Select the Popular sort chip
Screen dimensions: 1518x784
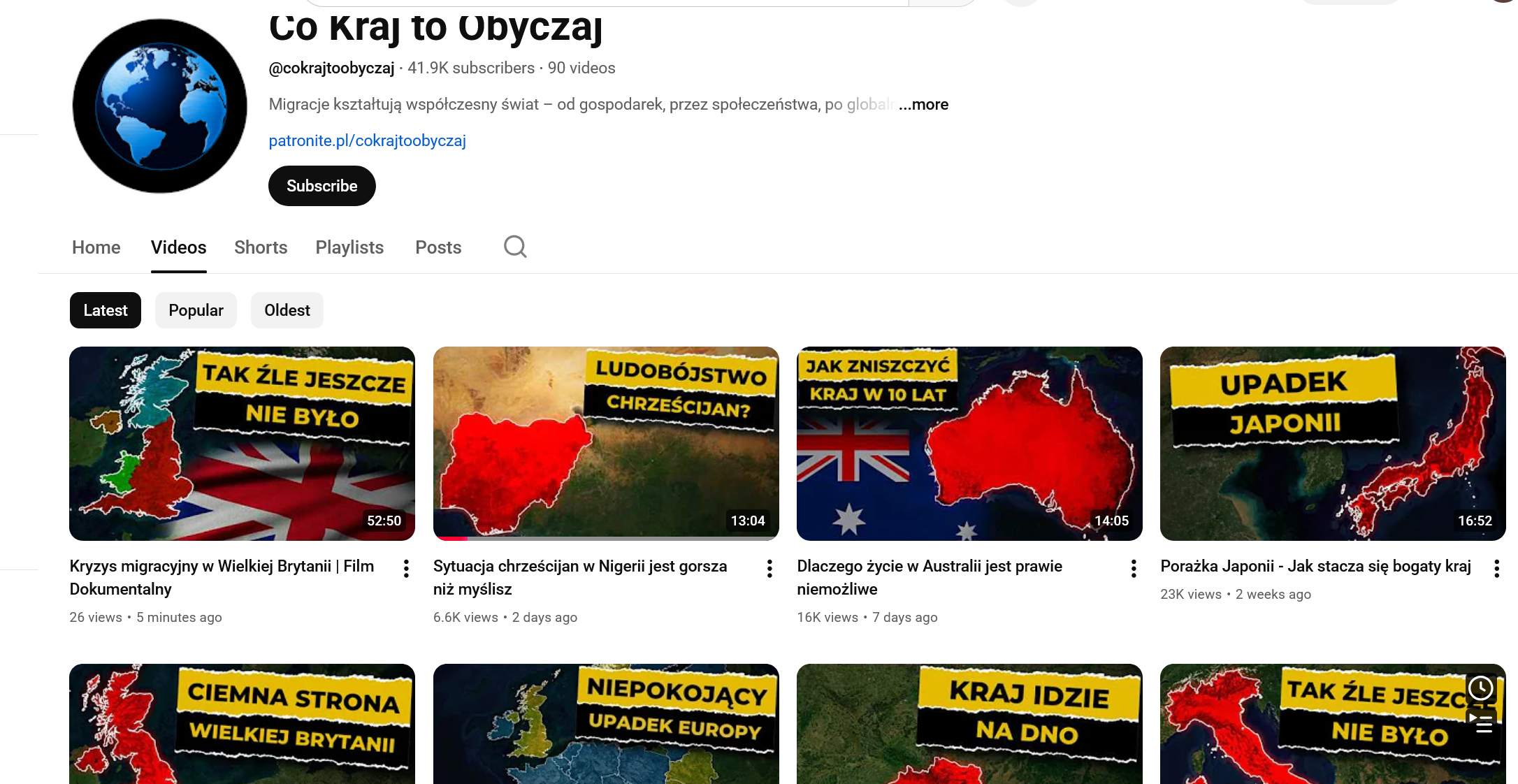pos(196,310)
